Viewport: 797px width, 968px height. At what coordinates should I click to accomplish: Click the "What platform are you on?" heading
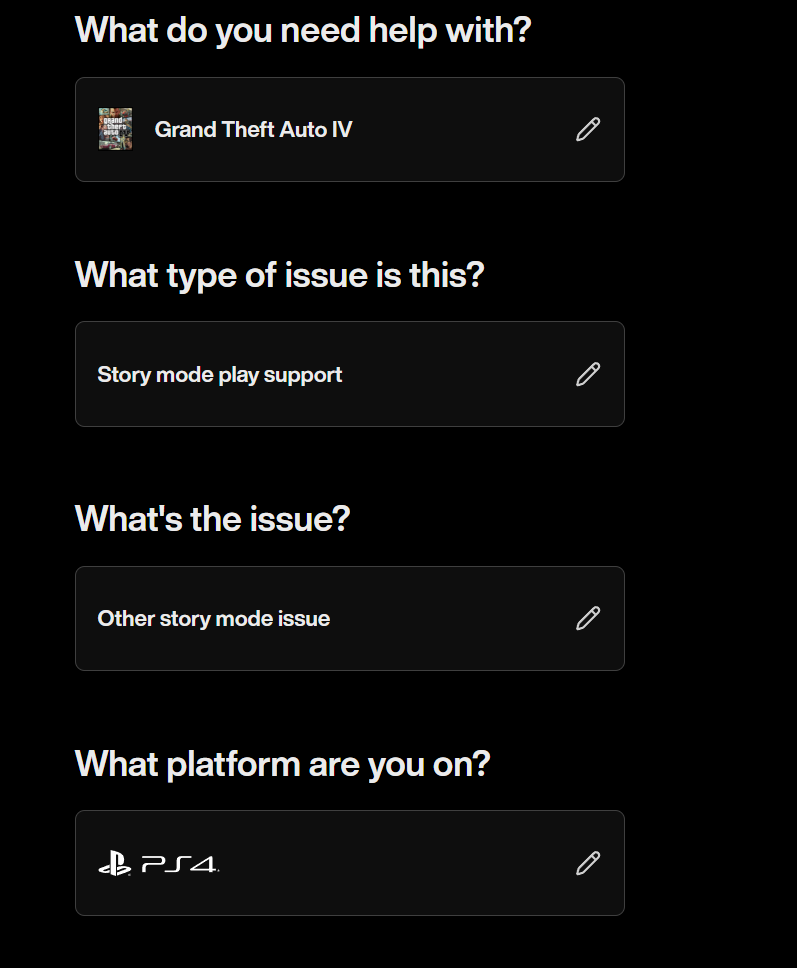click(282, 764)
